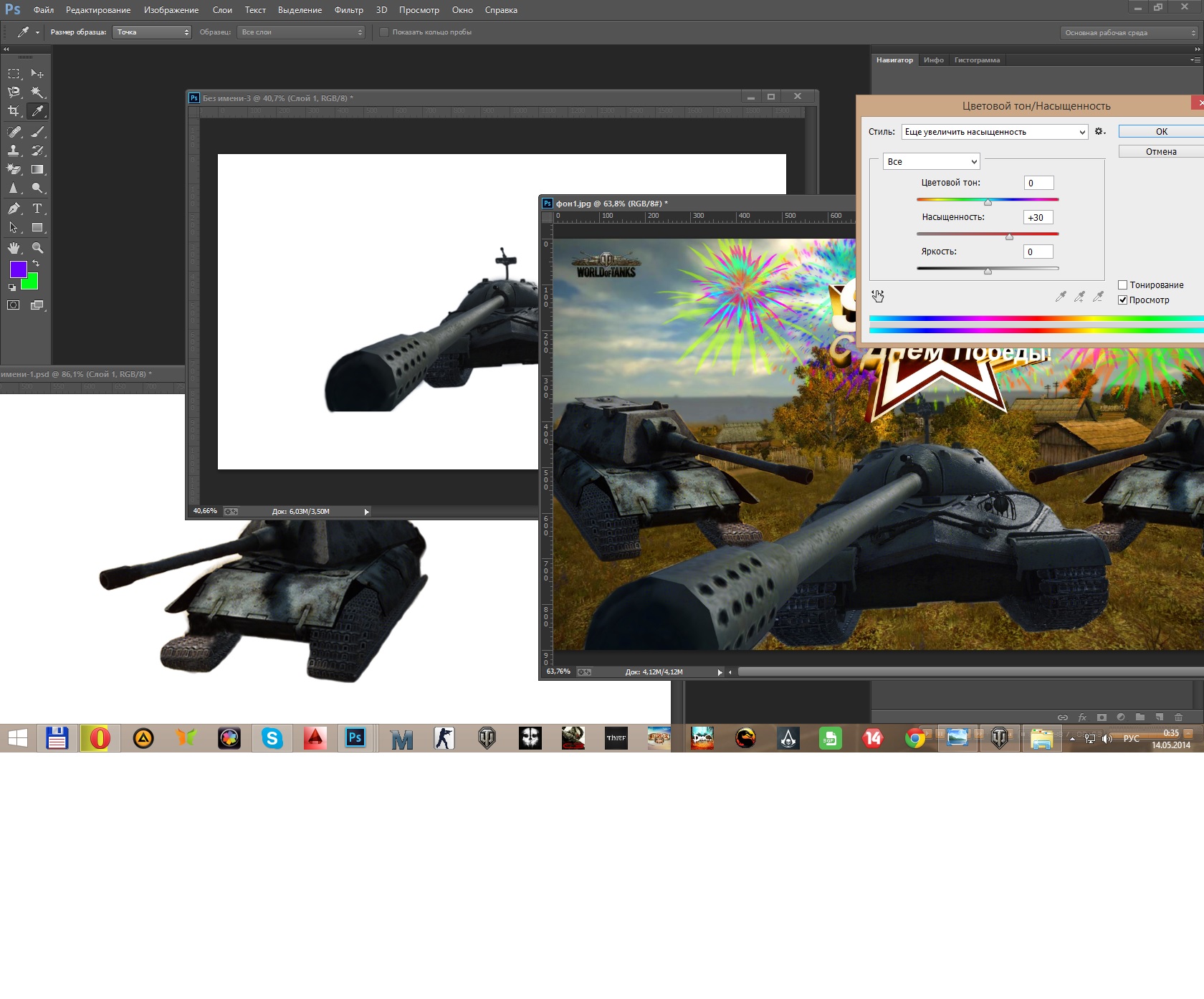The height and width of the screenshot is (999, 1204).
Task: Select the Zoom tool
Action: 37,248
